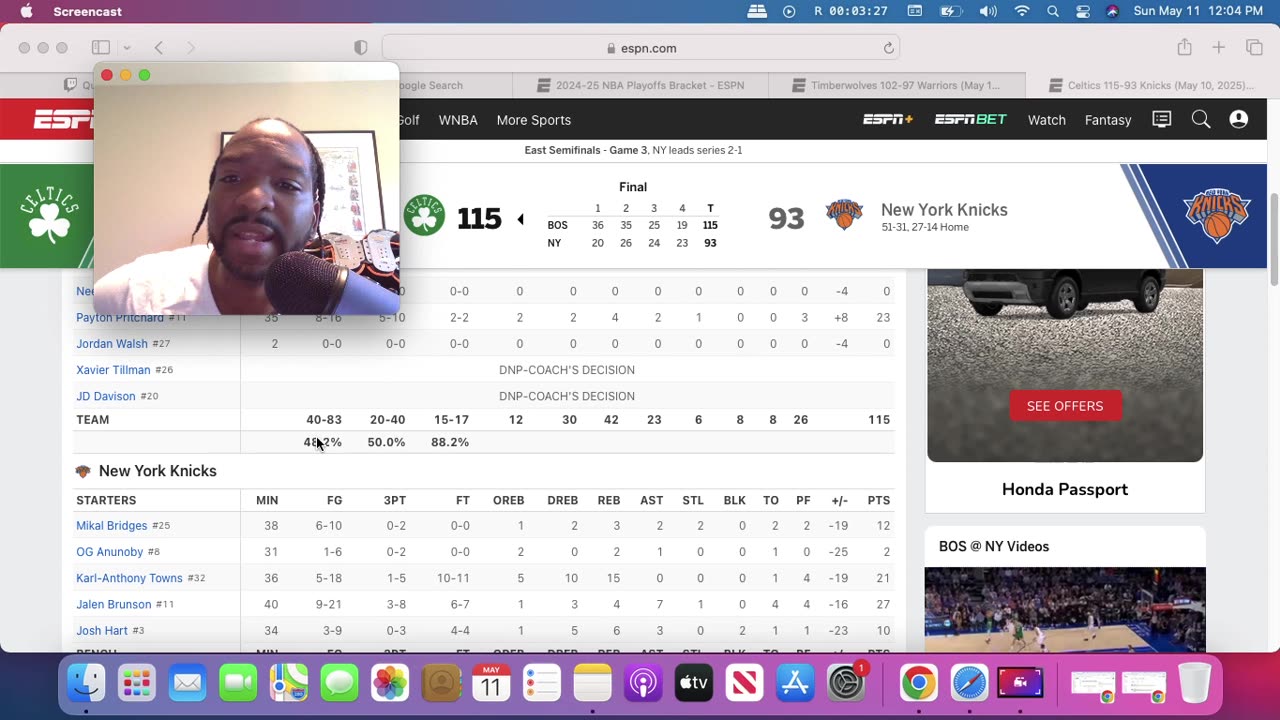The image size is (1280, 720).
Task: Open the WNBA menu on ESPN
Action: (458, 120)
